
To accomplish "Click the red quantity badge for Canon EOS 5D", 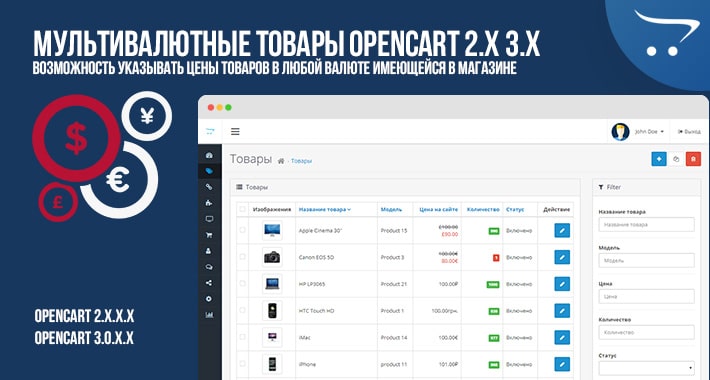I will 496,258.
